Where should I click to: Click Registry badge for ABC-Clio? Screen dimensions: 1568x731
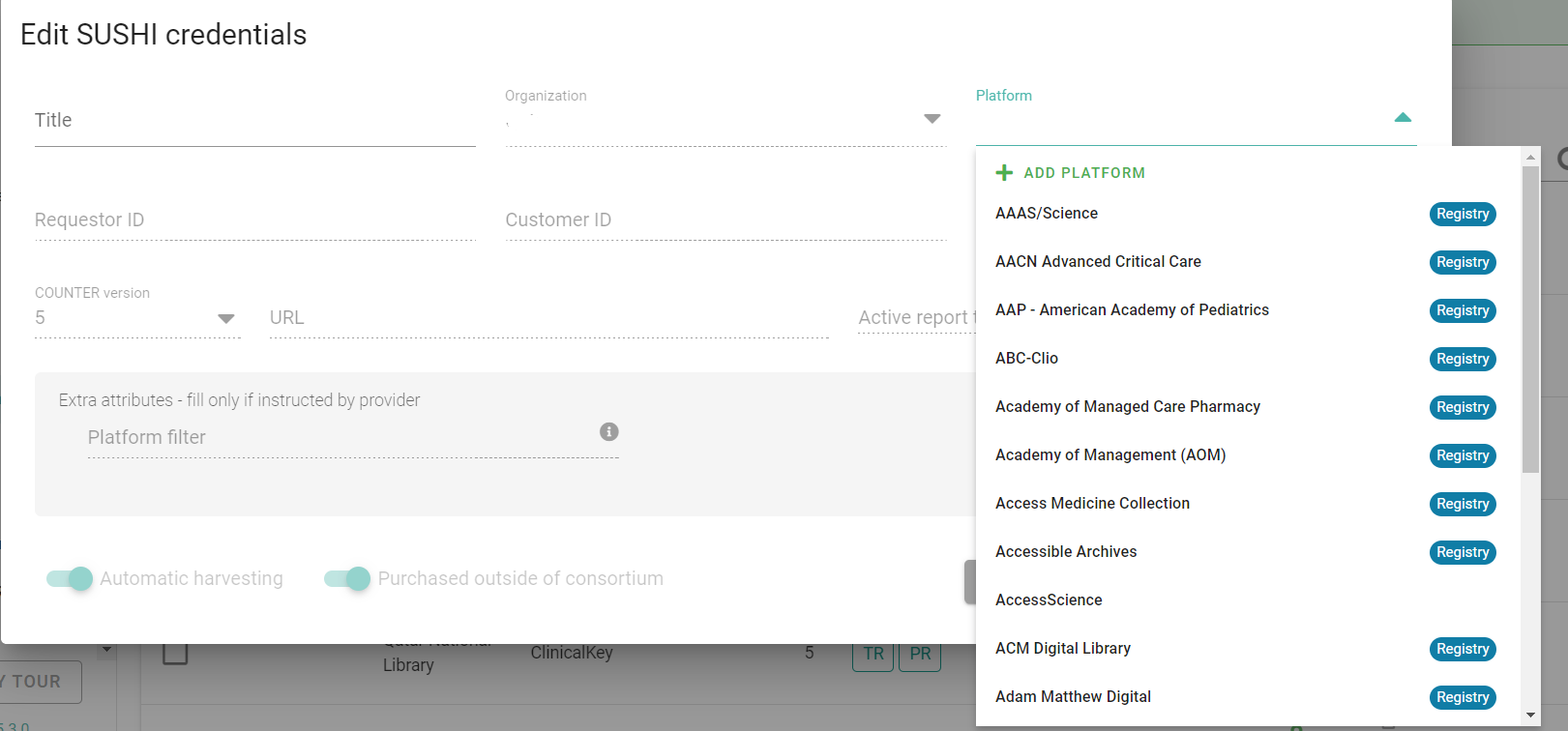[1463, 359]
